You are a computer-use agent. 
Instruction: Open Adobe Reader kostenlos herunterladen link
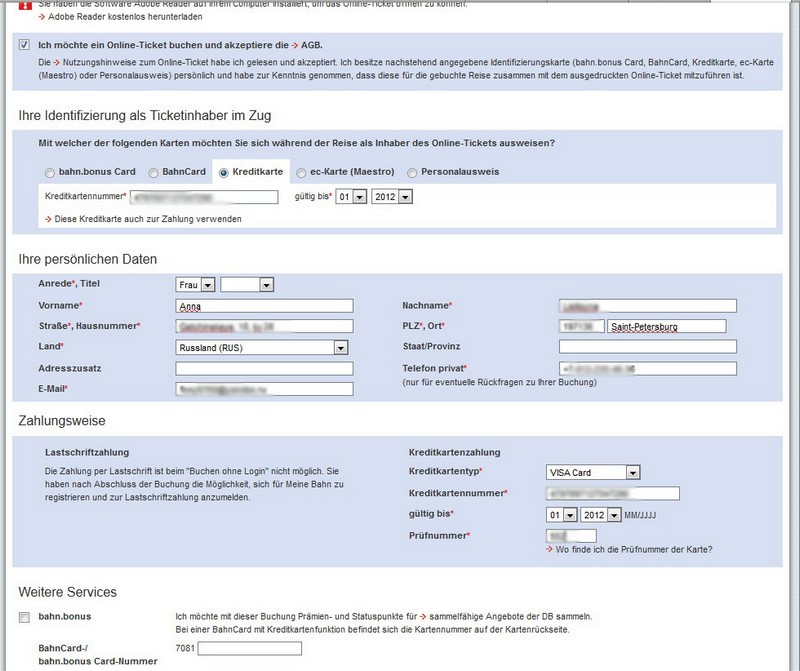(x=125, y=17)
